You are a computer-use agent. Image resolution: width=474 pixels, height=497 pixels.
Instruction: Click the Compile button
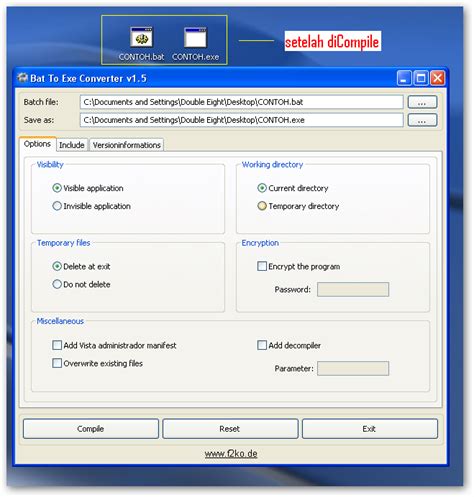[x=91, y=429]
